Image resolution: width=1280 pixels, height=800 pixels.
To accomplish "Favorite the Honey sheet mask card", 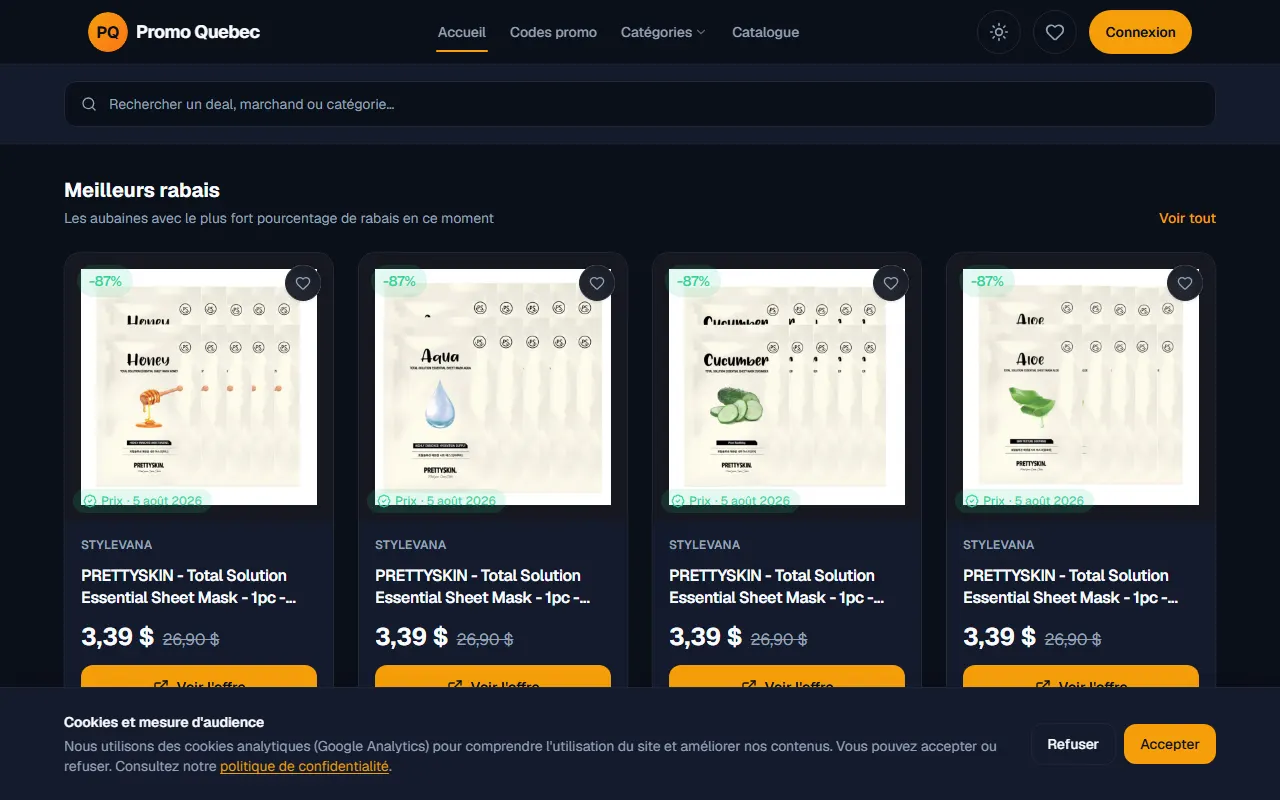I will click(303, 283).
